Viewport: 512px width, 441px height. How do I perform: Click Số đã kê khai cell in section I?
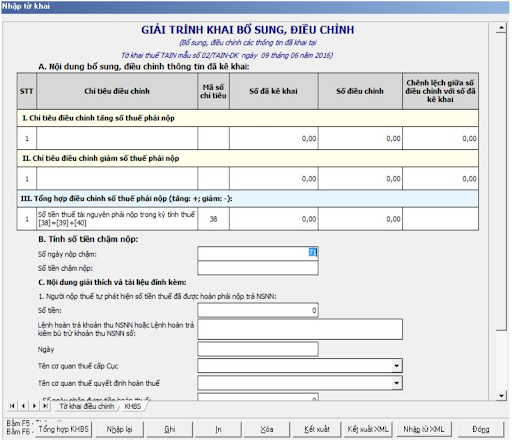pos(274,138)
